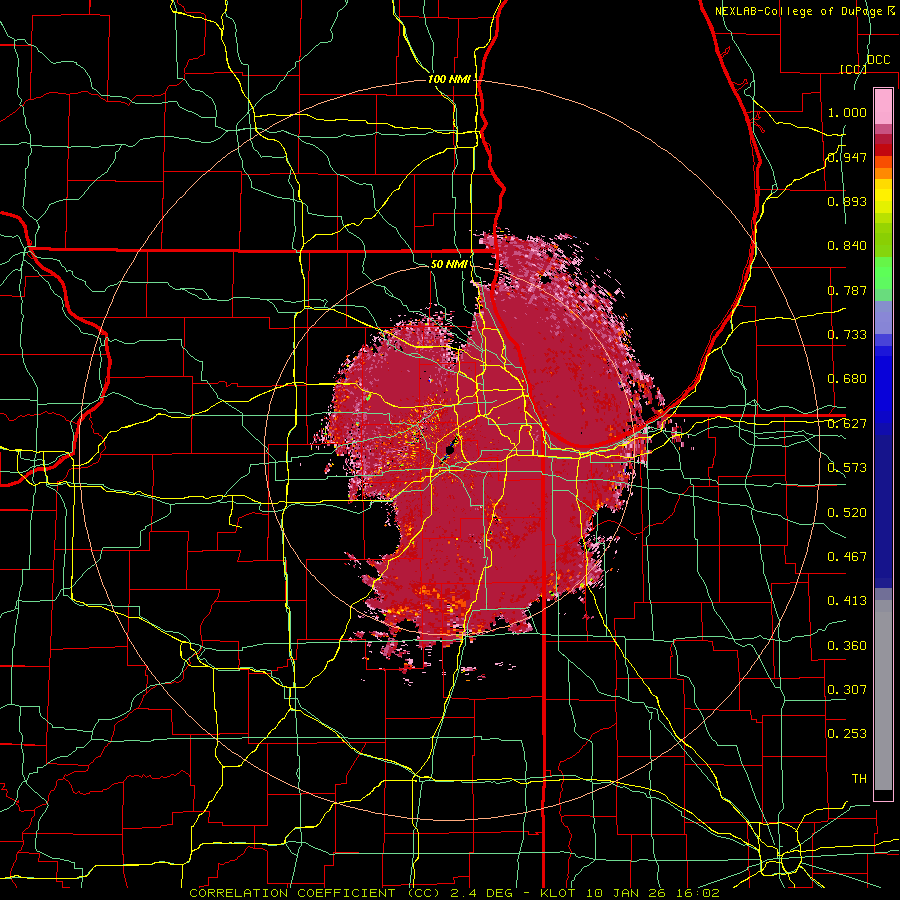Pick the orange segment of the color bar
Viewport: 900px width, 900px height.
tap(883, 173)
